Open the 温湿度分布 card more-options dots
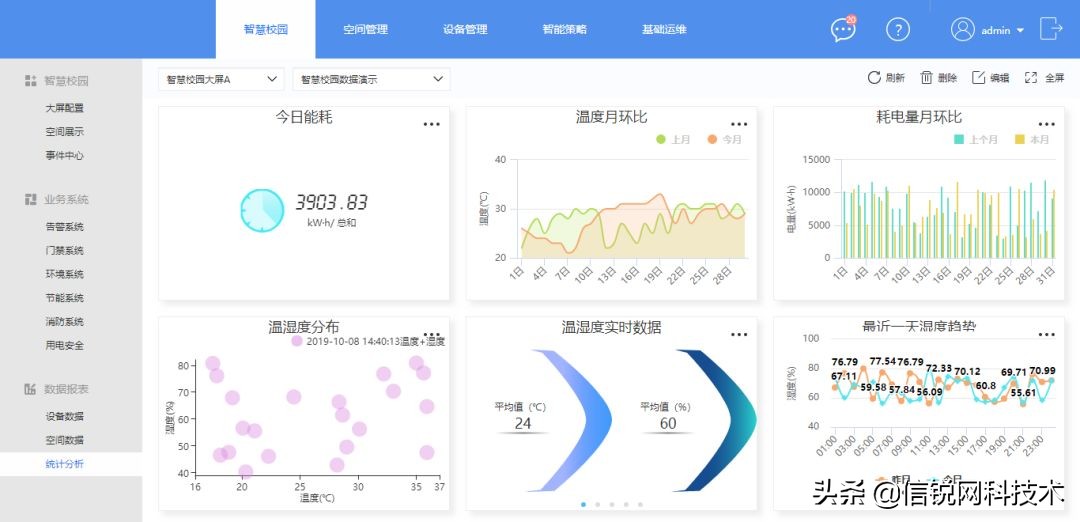The height and width of the screenshot is (522, 1080). click(432, 335)
